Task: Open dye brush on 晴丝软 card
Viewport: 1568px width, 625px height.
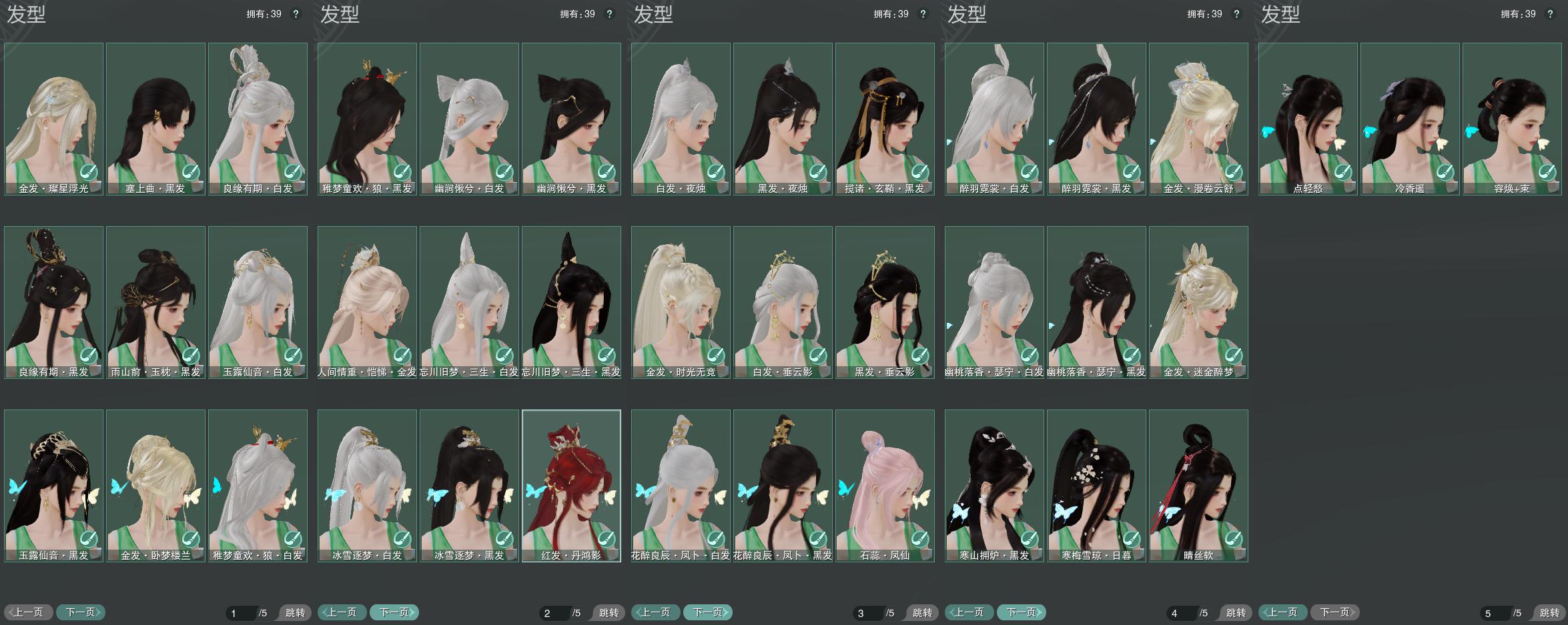Action: point(1234,540)
